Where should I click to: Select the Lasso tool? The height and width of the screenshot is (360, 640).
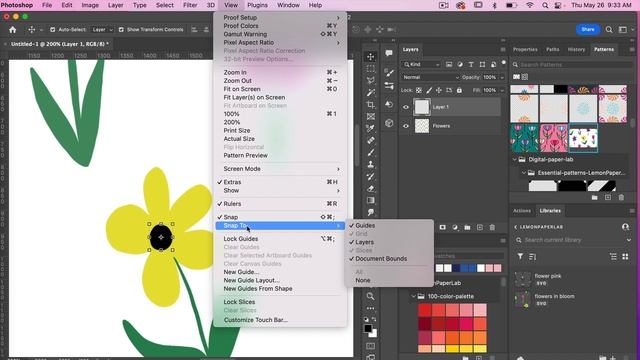click(x=371, y=80)
